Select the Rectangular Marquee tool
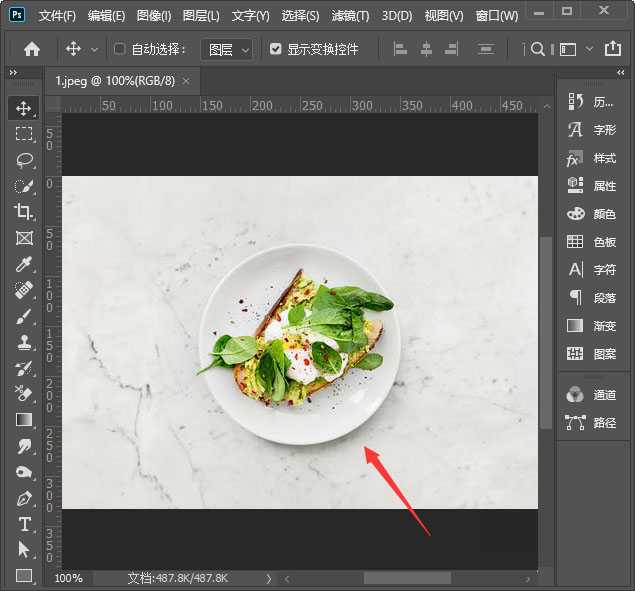635x591 pixels. (x=24, y=134)
